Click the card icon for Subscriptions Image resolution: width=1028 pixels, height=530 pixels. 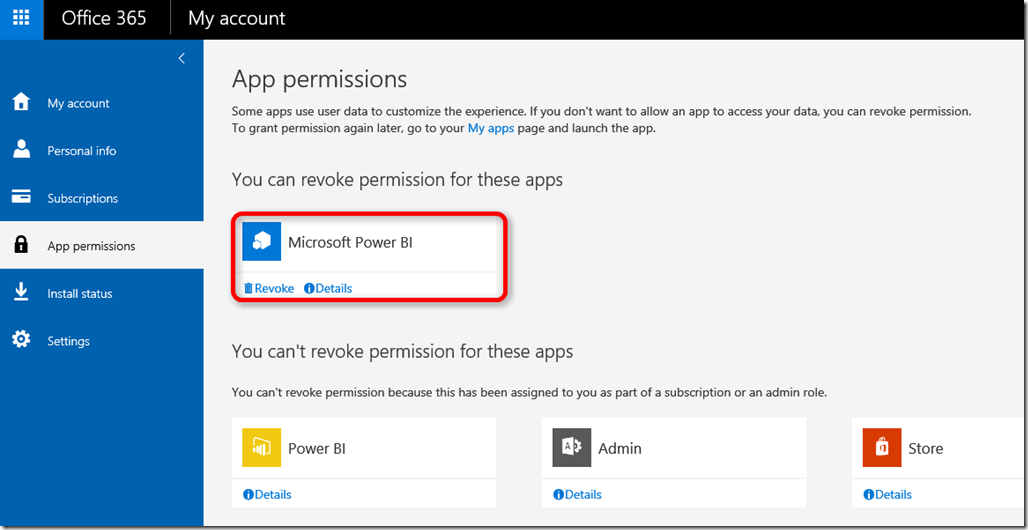[x=22, y=197]
